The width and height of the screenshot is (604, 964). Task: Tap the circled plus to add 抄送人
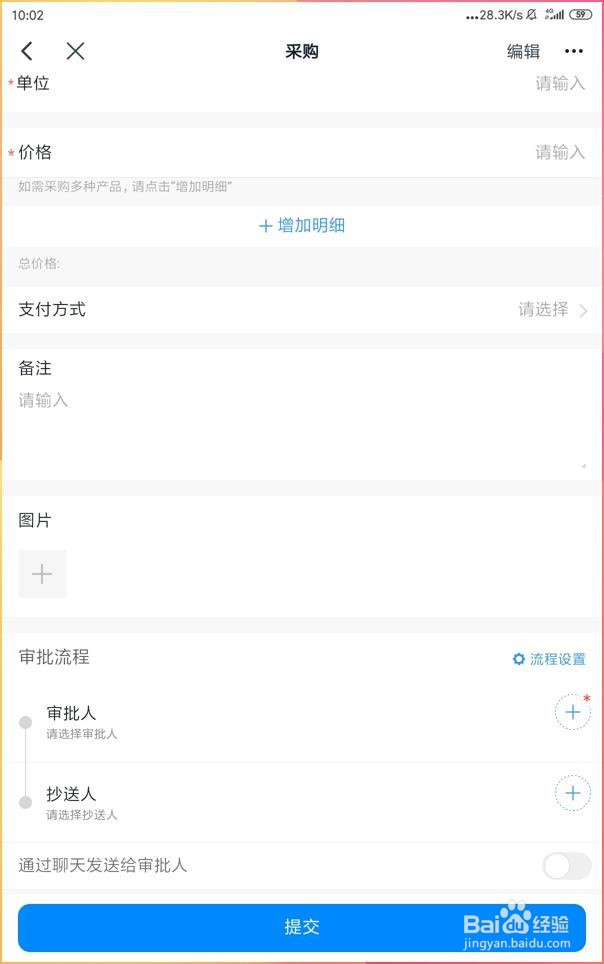[572, 793]
